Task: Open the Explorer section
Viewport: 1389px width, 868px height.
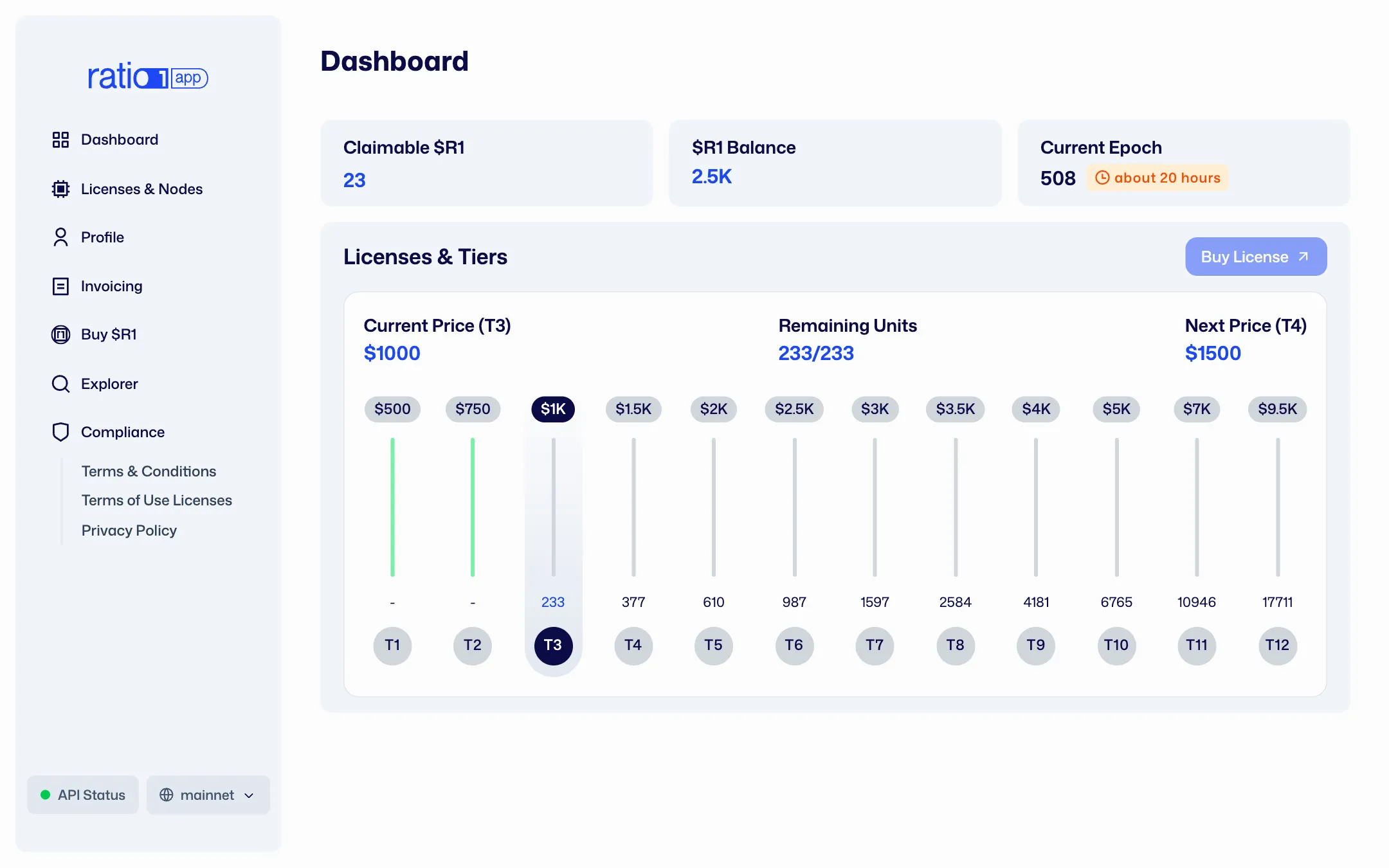Action: [x=109, y=384]
